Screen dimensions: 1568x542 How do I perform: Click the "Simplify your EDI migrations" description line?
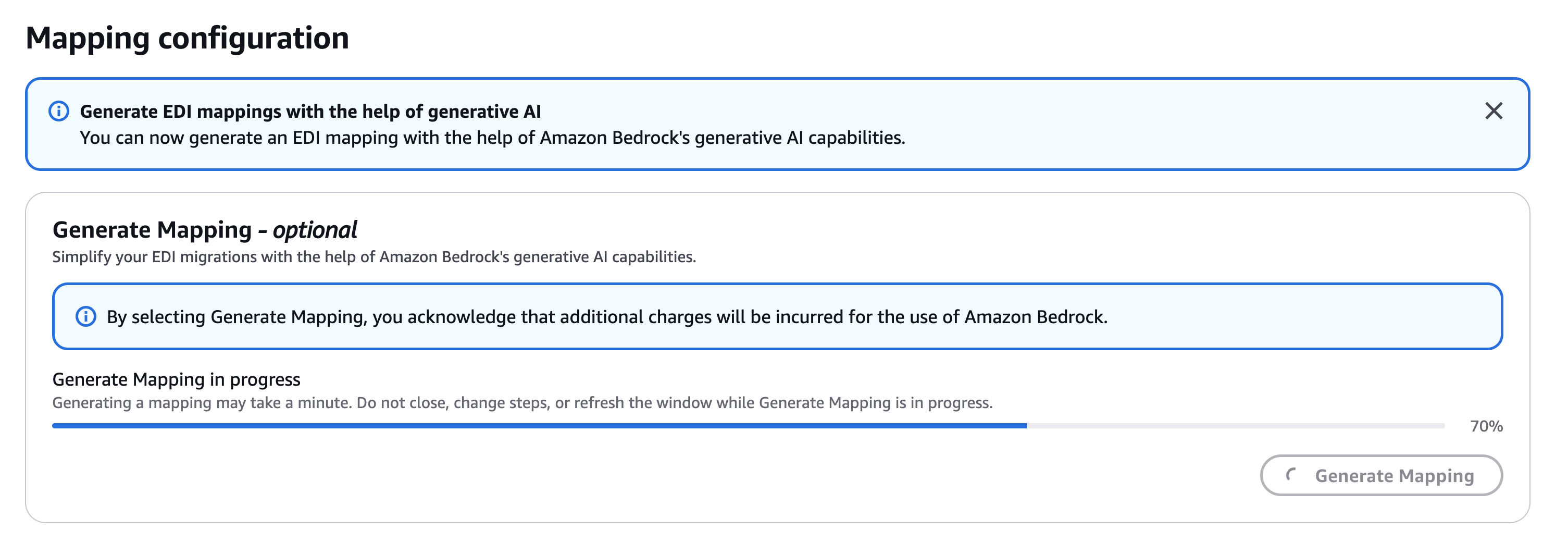point(374,257)
